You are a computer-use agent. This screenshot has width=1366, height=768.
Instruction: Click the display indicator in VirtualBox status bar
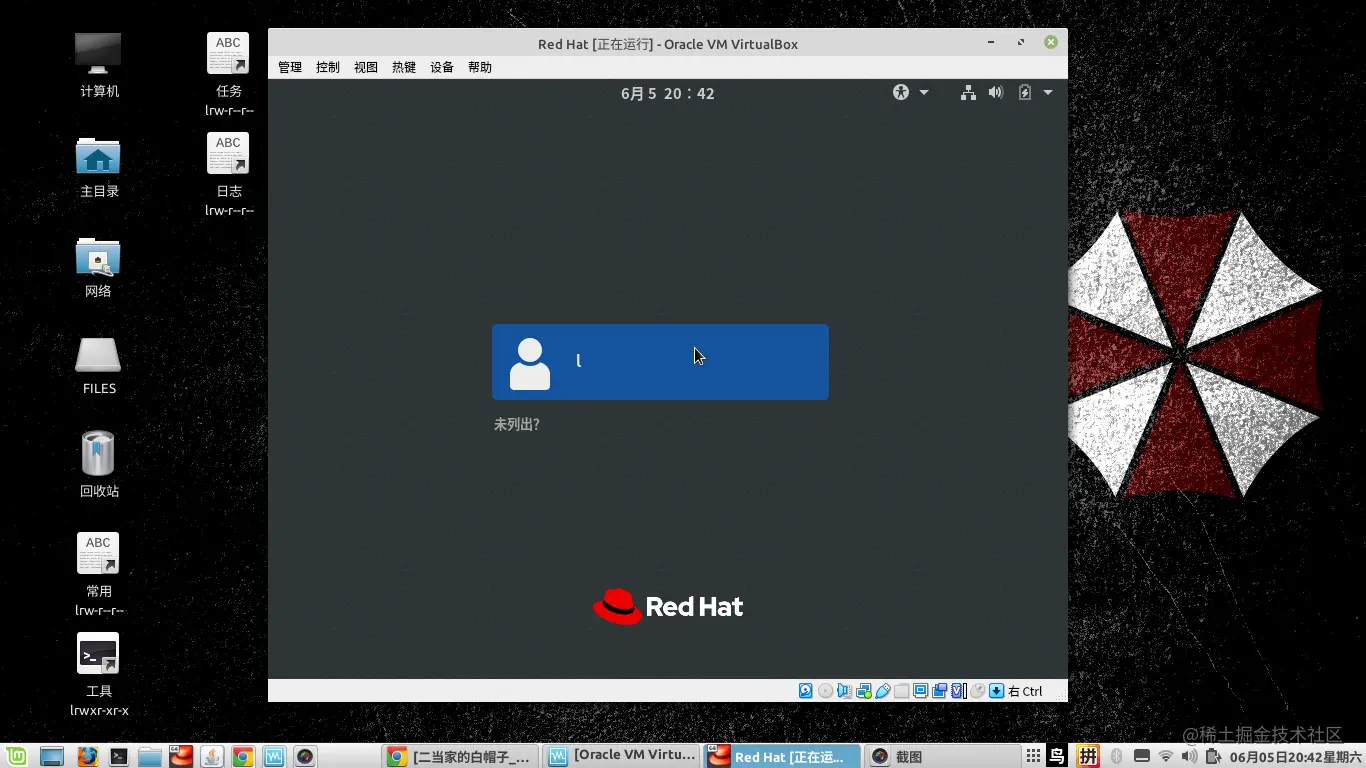tap(920, 691)
